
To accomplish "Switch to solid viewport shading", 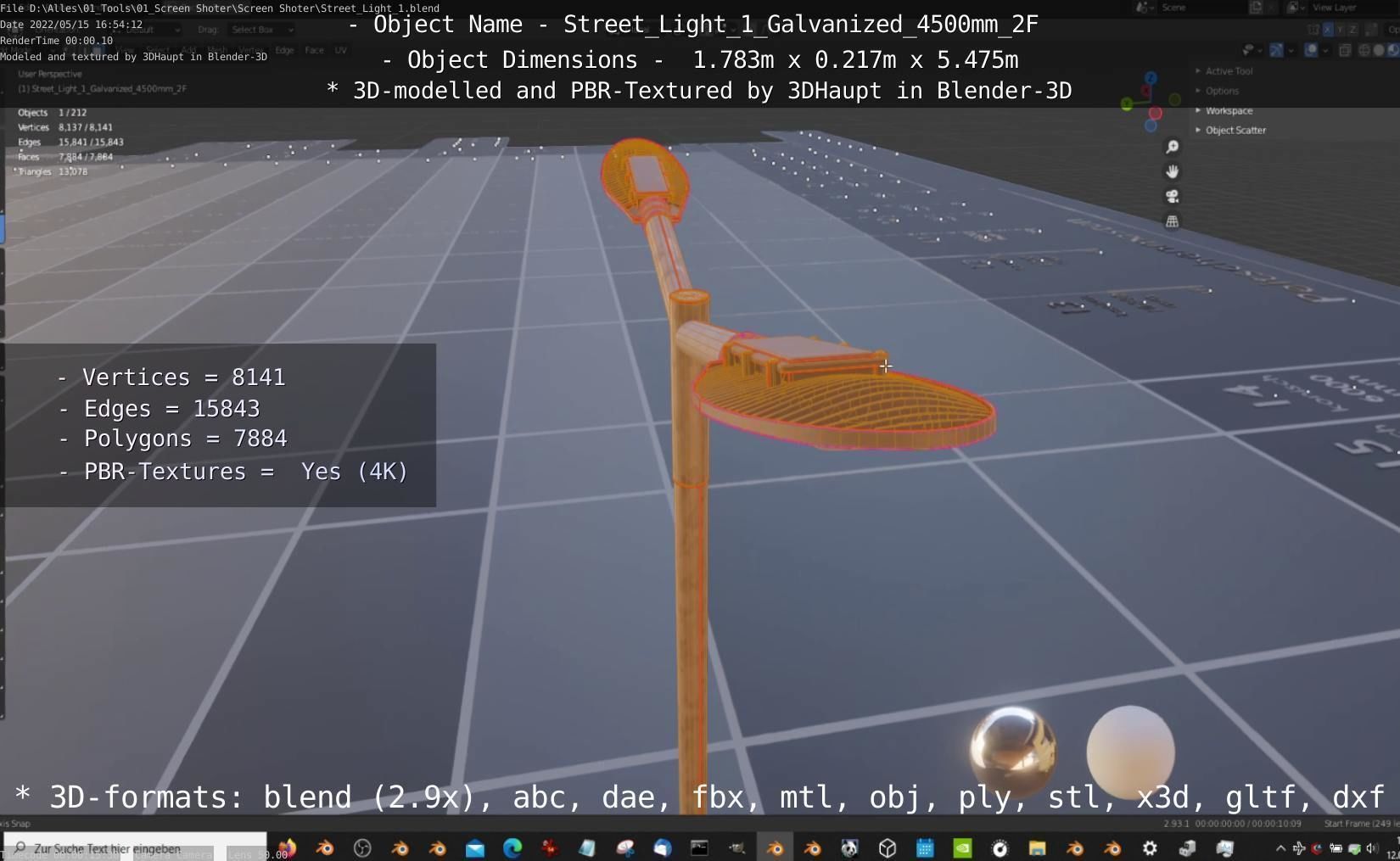I will click(x=1379, y=50).
